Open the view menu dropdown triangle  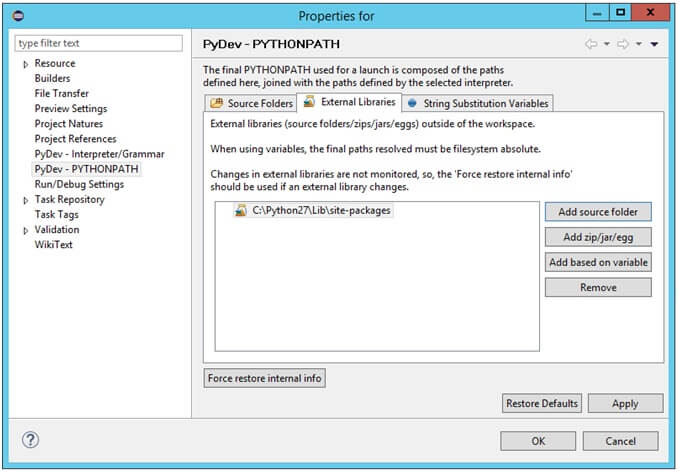pos(654,44)
